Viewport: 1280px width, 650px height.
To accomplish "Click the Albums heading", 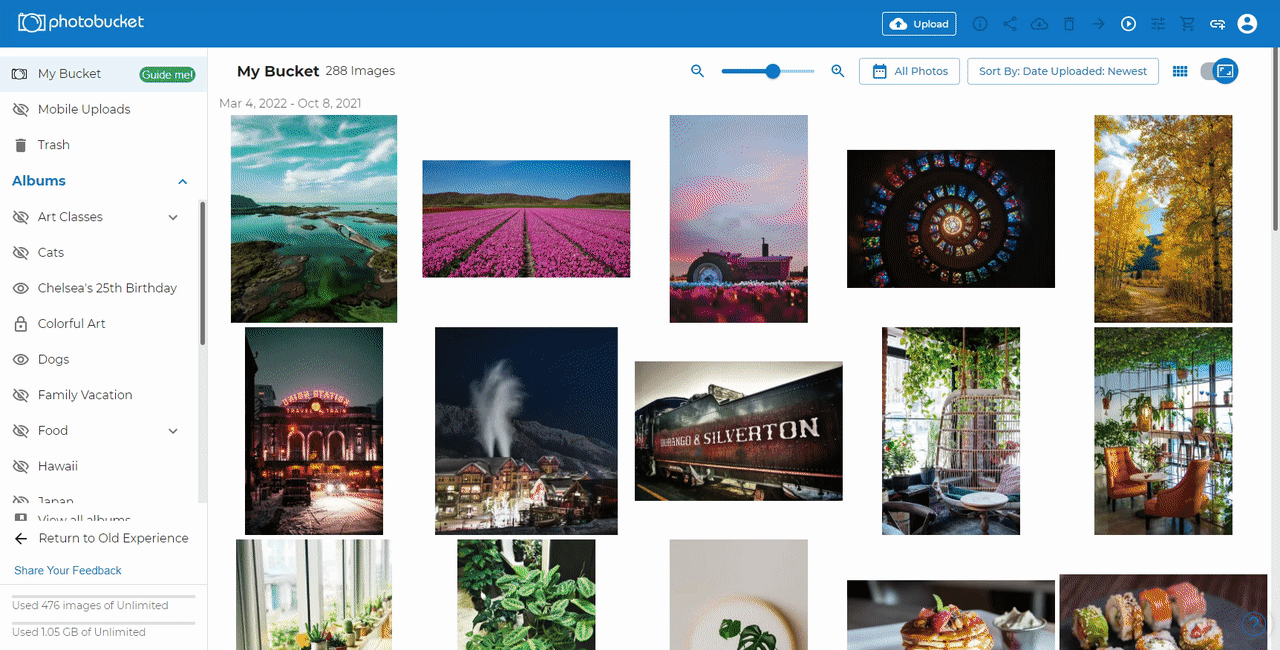I will [39, 181].
